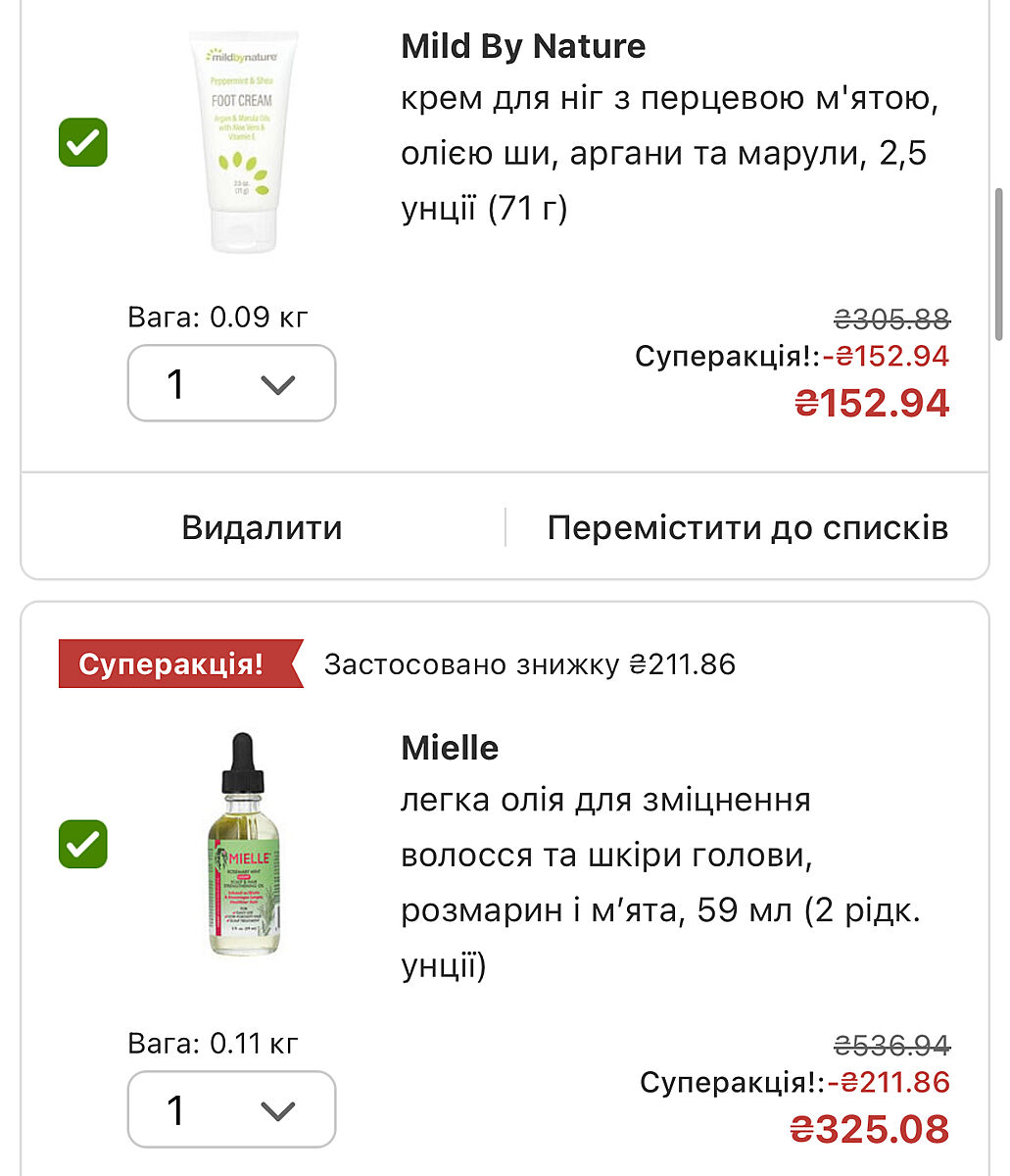1010x1176 pixels.
Task: Uncheck the Mielle hair oil checkbox
Action: point(83,845)
